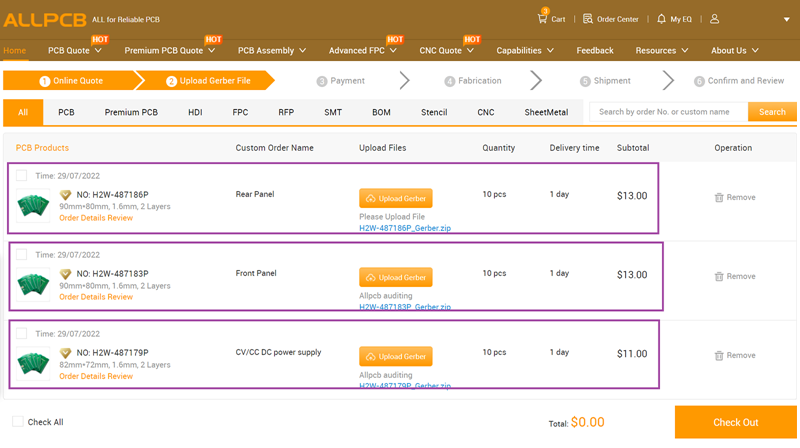
Task: Open Order Details Review for H2W-487179P
Action: click(96, 376)
